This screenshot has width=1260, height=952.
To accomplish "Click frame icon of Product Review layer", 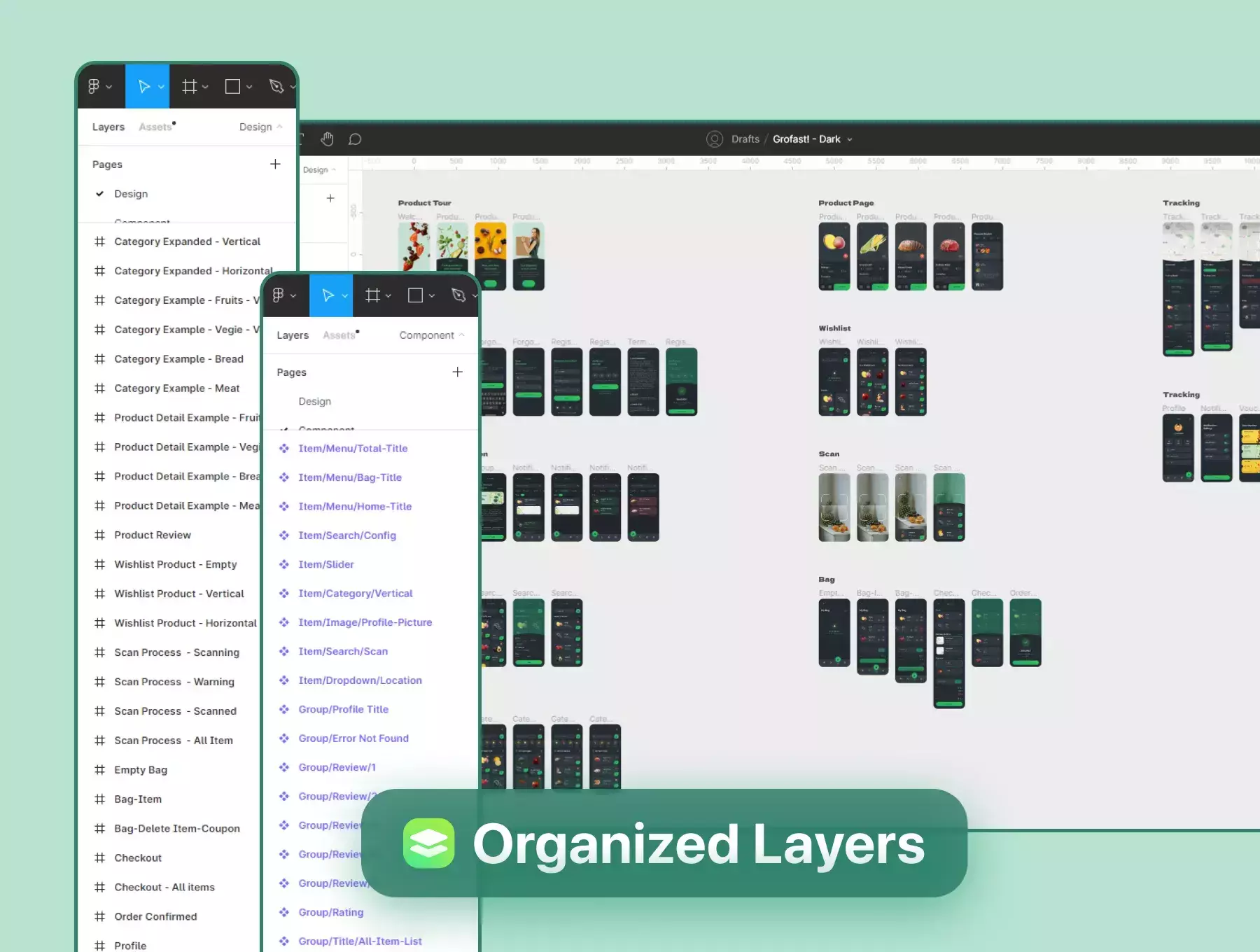I will (100, 535).
